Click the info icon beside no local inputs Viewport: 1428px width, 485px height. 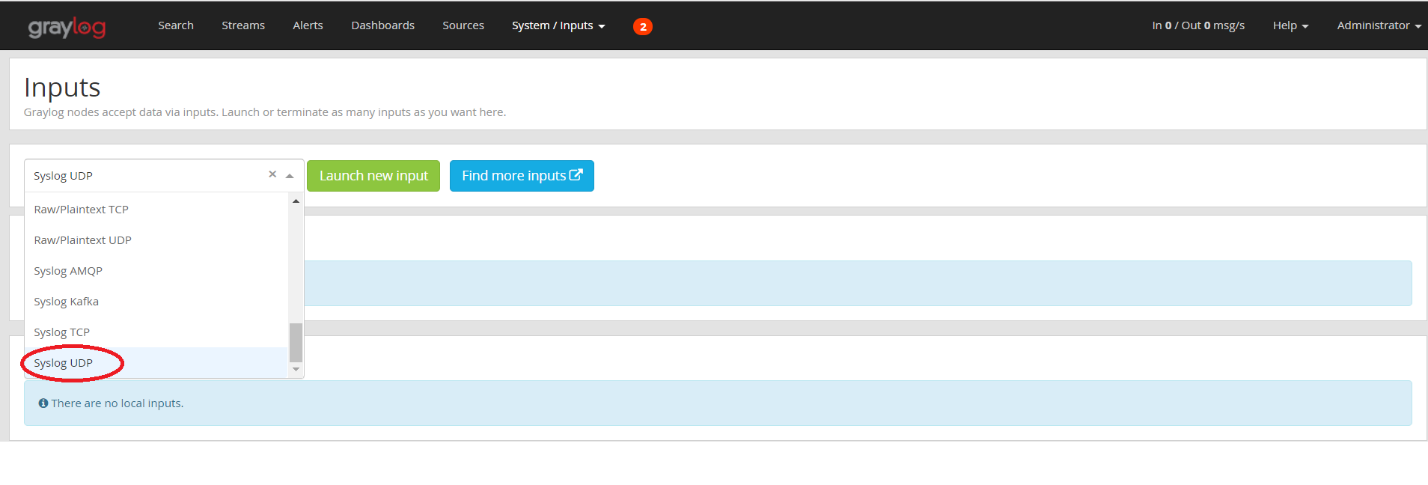click(43, 403)
